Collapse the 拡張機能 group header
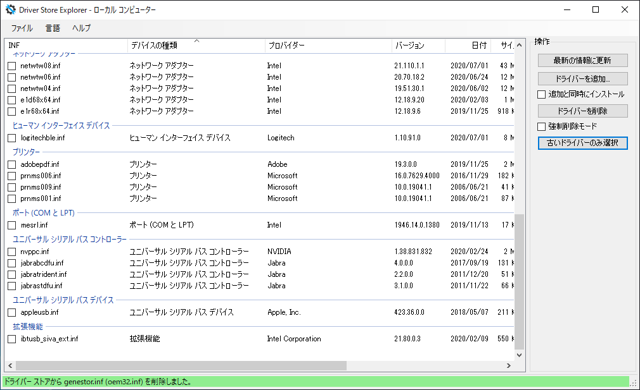This screenshot has width=640, height=390. (x=28, y=327)
